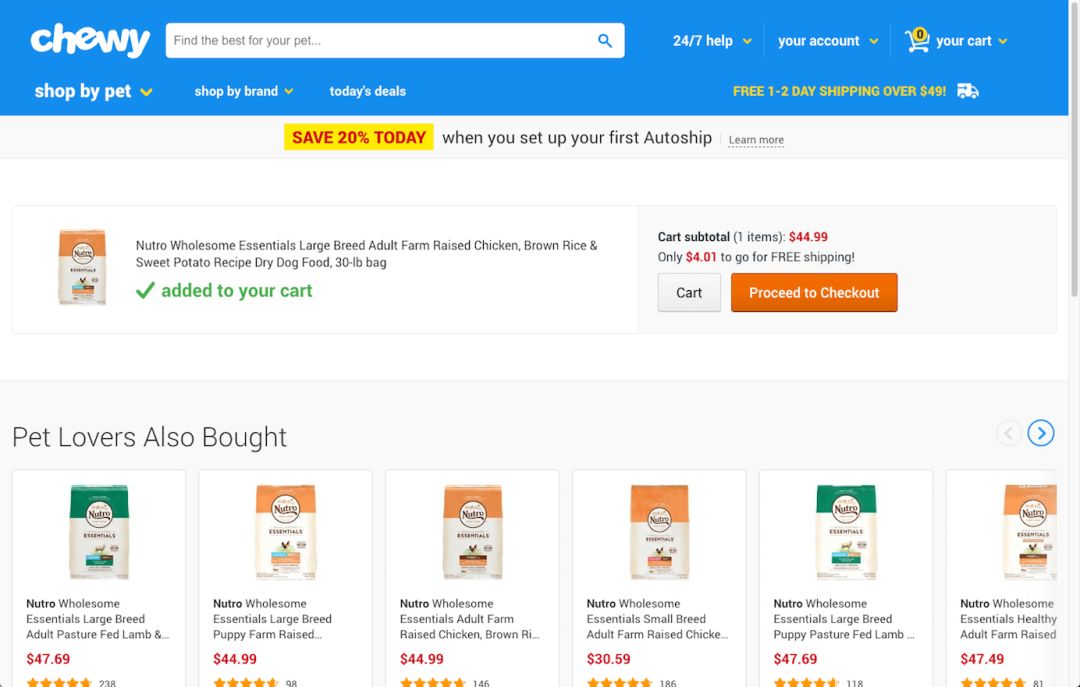
Task: Open the shop by pet menu
Action: [94, 91]
